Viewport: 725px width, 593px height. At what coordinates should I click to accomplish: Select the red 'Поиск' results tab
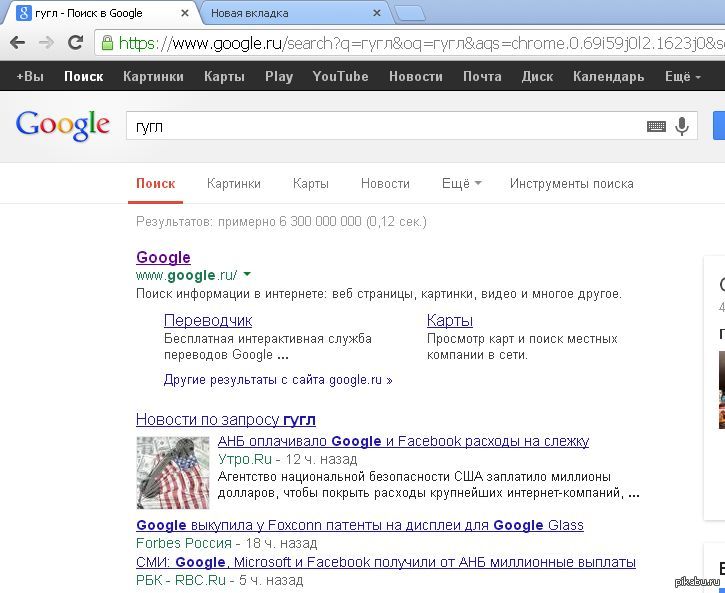(x=155, y=183)
